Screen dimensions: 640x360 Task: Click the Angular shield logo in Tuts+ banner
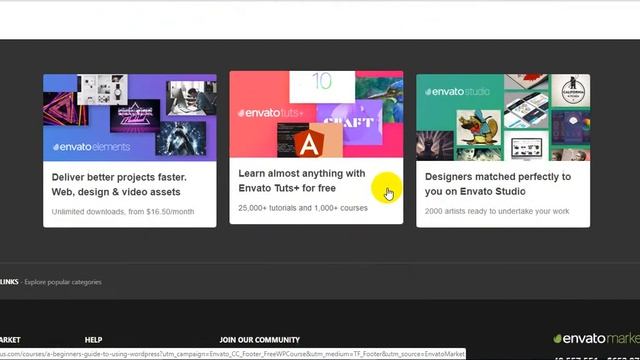point(309,144)
